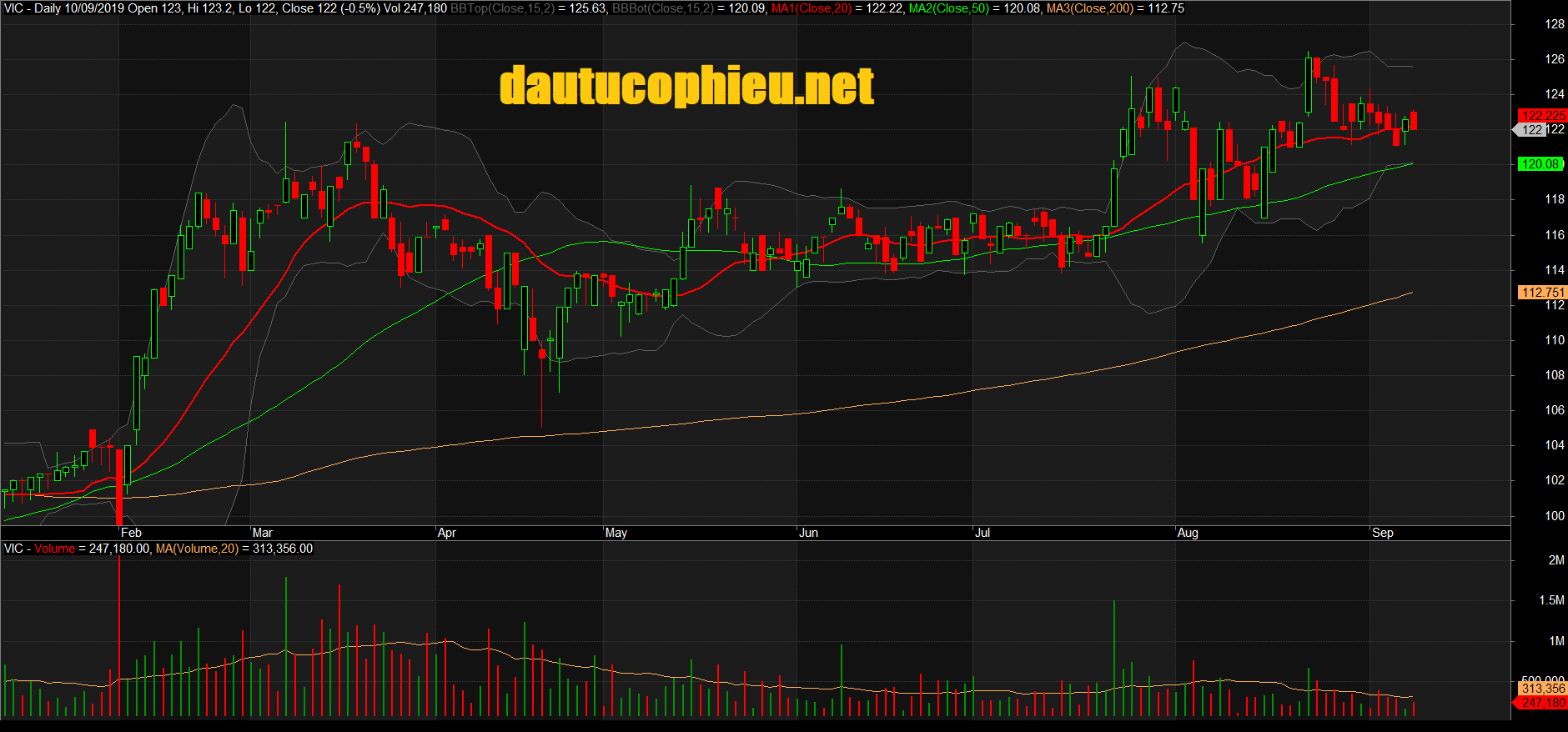Click the MA(Volume,20) label in volume pane
The width and height of the screenshot is (1568, 732).
[197, 549]
